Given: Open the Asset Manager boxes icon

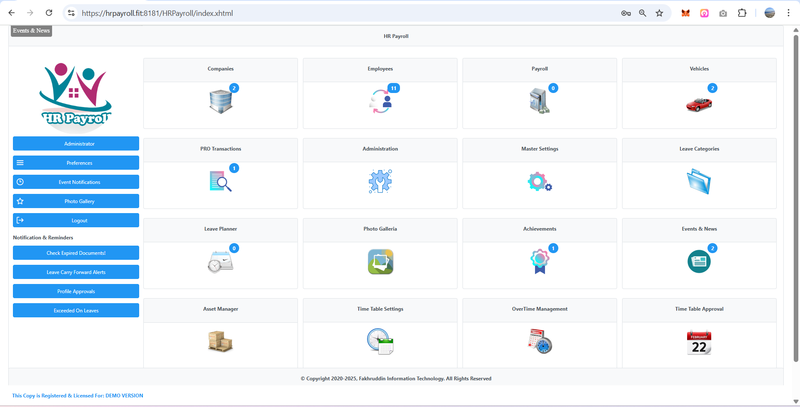Looking at the screenshot, I should click(x=220, y=342).
